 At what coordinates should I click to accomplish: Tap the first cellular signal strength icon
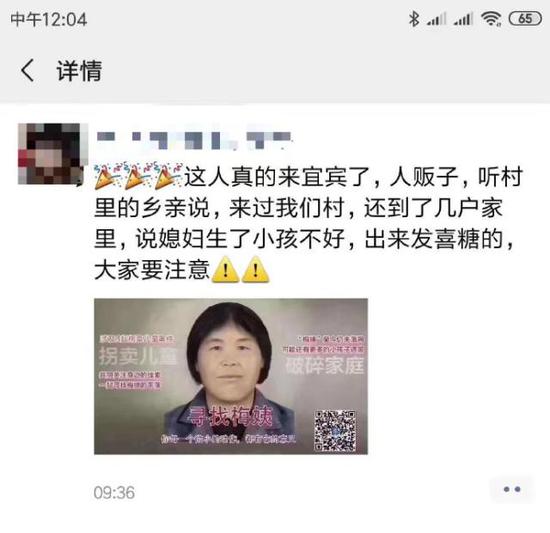click(x=437, y=19)
